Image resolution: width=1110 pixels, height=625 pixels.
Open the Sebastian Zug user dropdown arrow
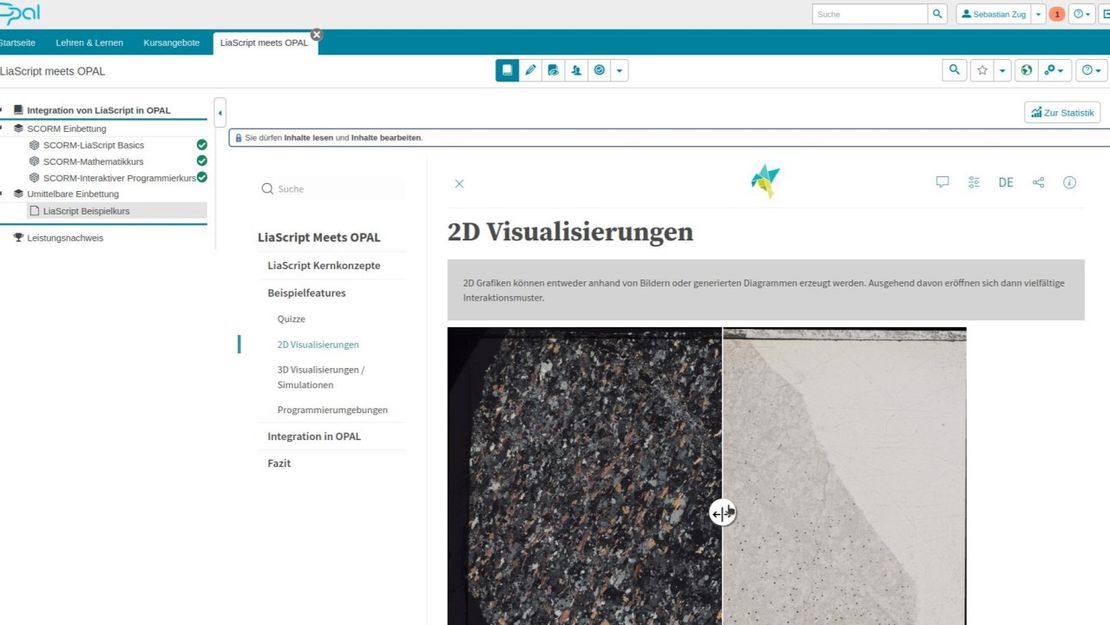tap(1038, 14)
